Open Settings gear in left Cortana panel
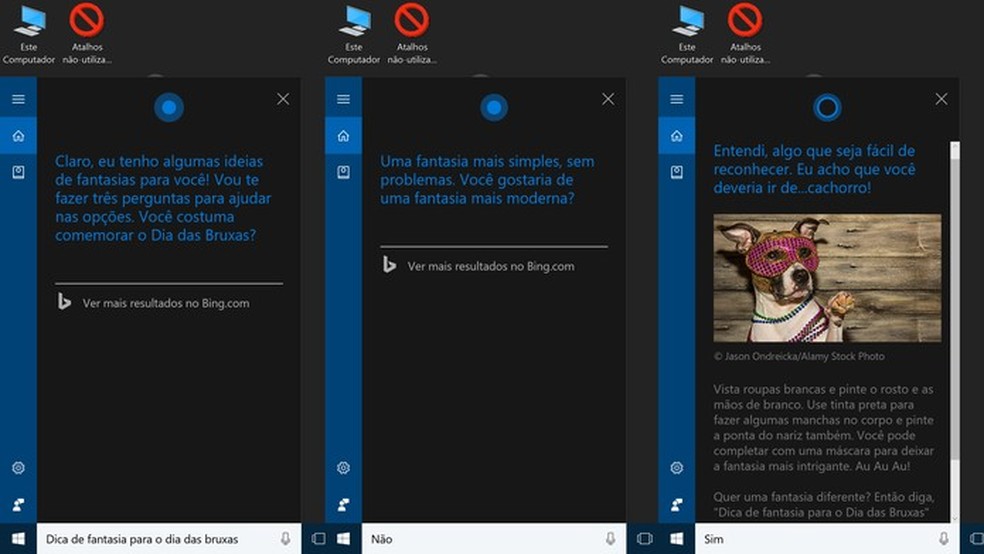 pyautogui.click(x=18, y=467)
